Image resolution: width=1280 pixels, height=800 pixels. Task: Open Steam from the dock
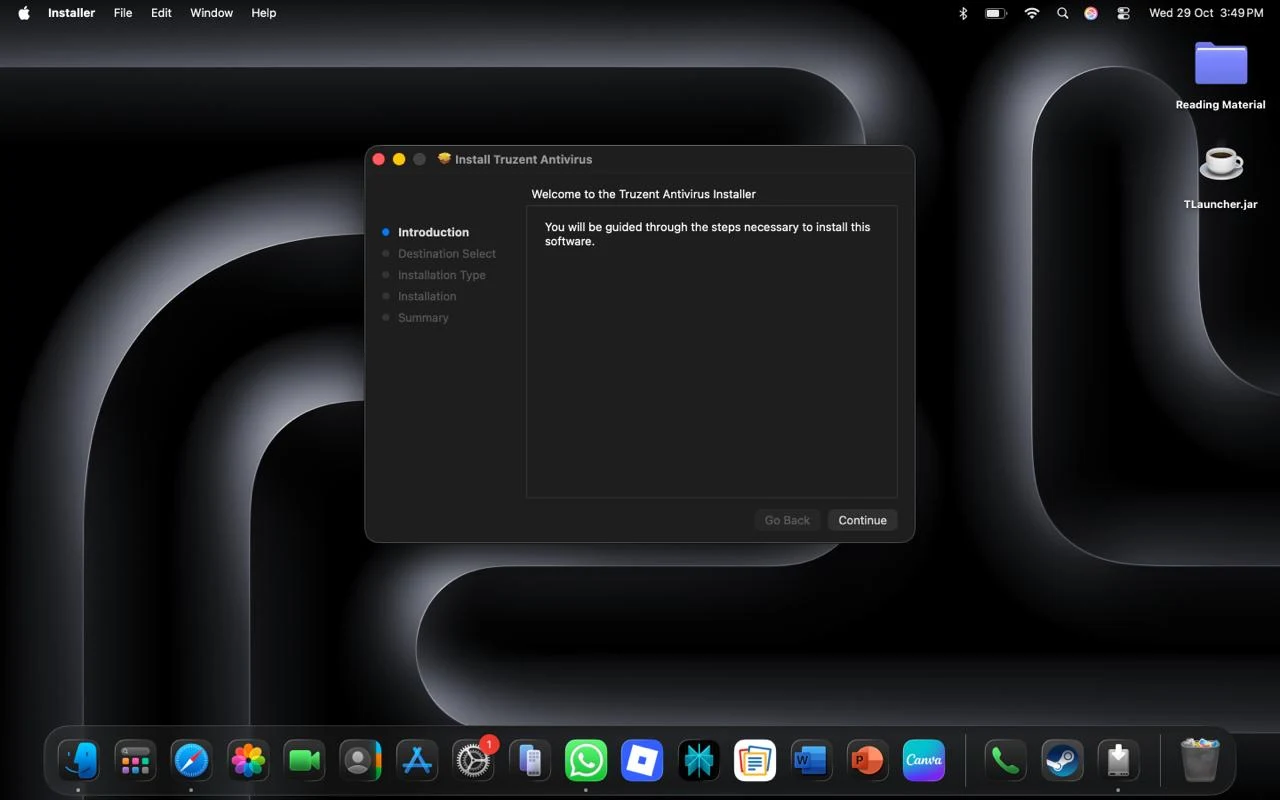tap(1061, 761)
